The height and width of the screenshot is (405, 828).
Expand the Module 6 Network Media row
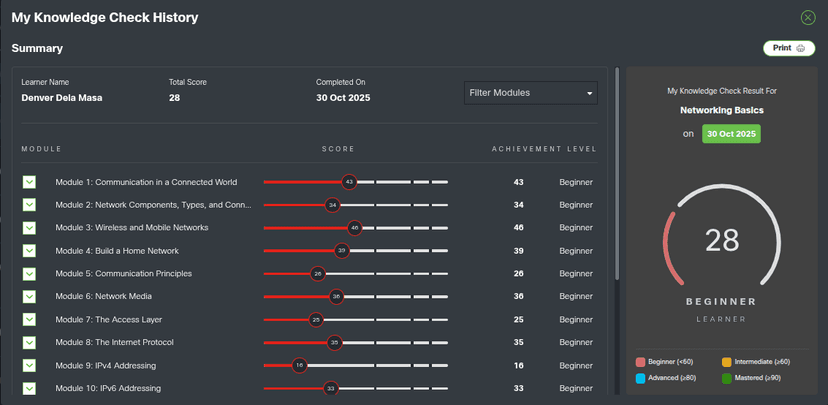pyautogui.click(x=29, y=297)
